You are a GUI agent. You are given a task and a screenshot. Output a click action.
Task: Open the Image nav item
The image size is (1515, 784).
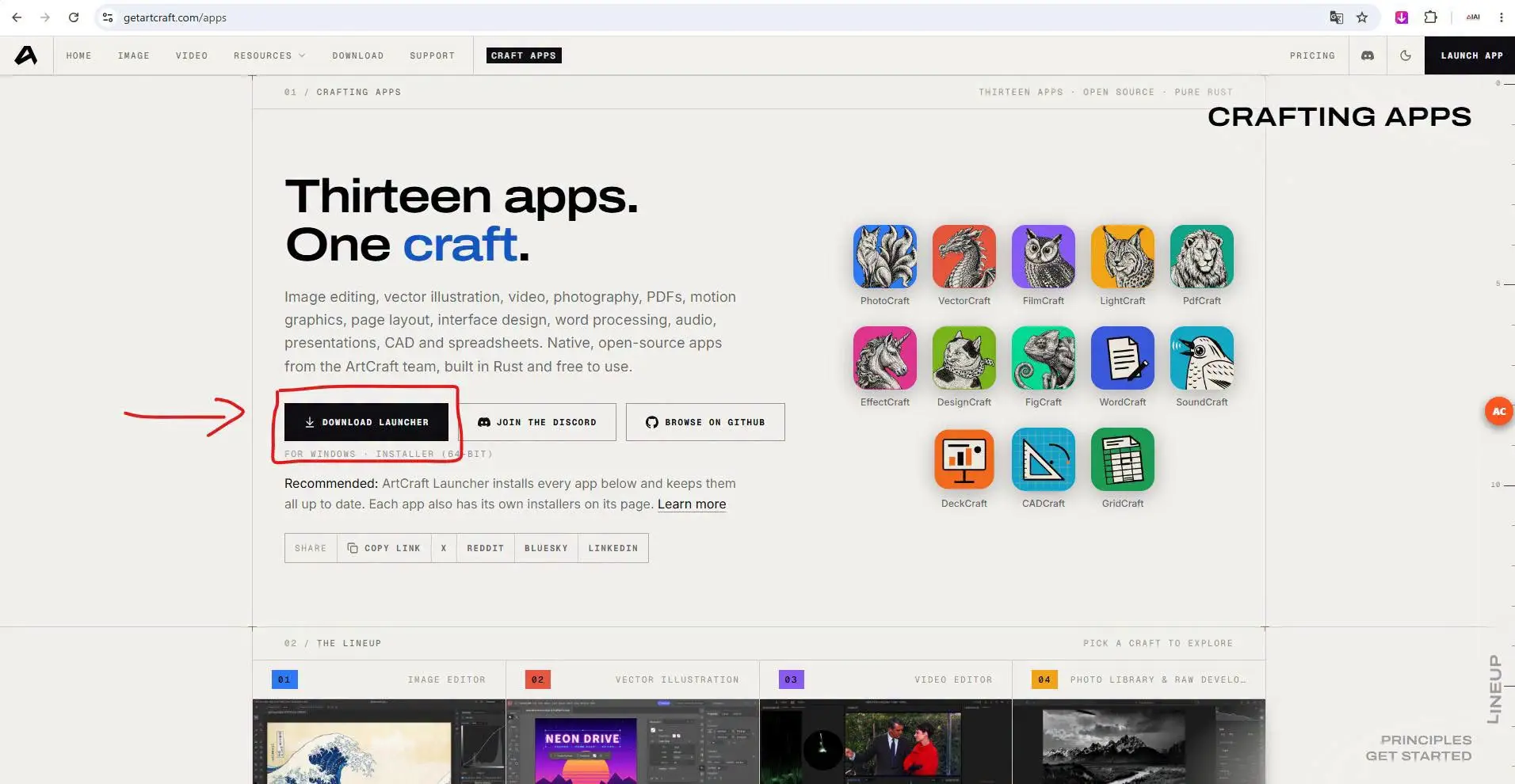[134, 55]
